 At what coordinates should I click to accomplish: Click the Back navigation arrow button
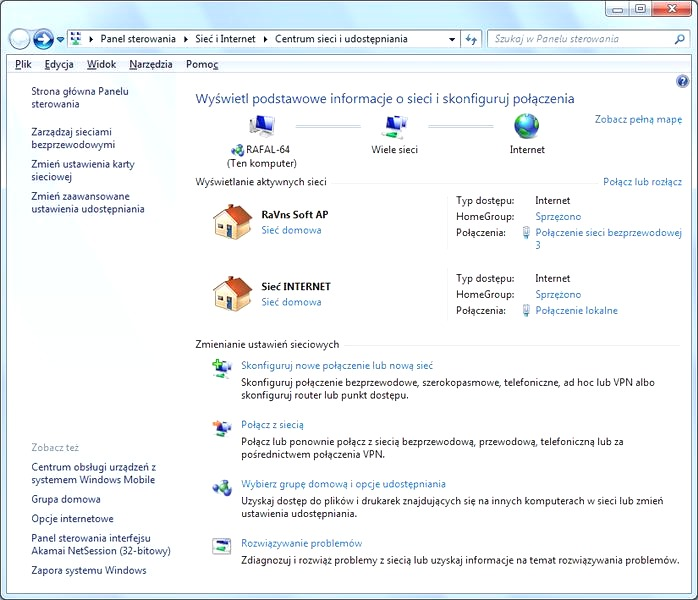19,39
